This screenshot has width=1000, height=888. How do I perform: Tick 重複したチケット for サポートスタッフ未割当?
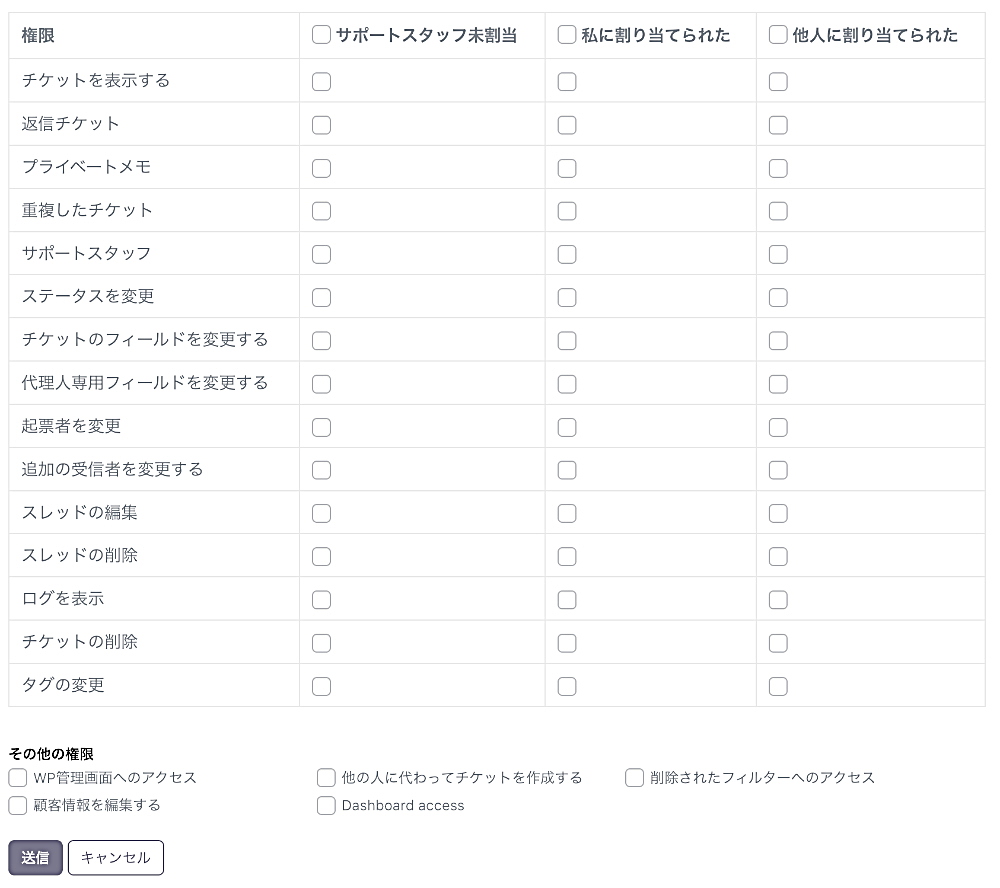pyautogui.click(x=321, y=211)
